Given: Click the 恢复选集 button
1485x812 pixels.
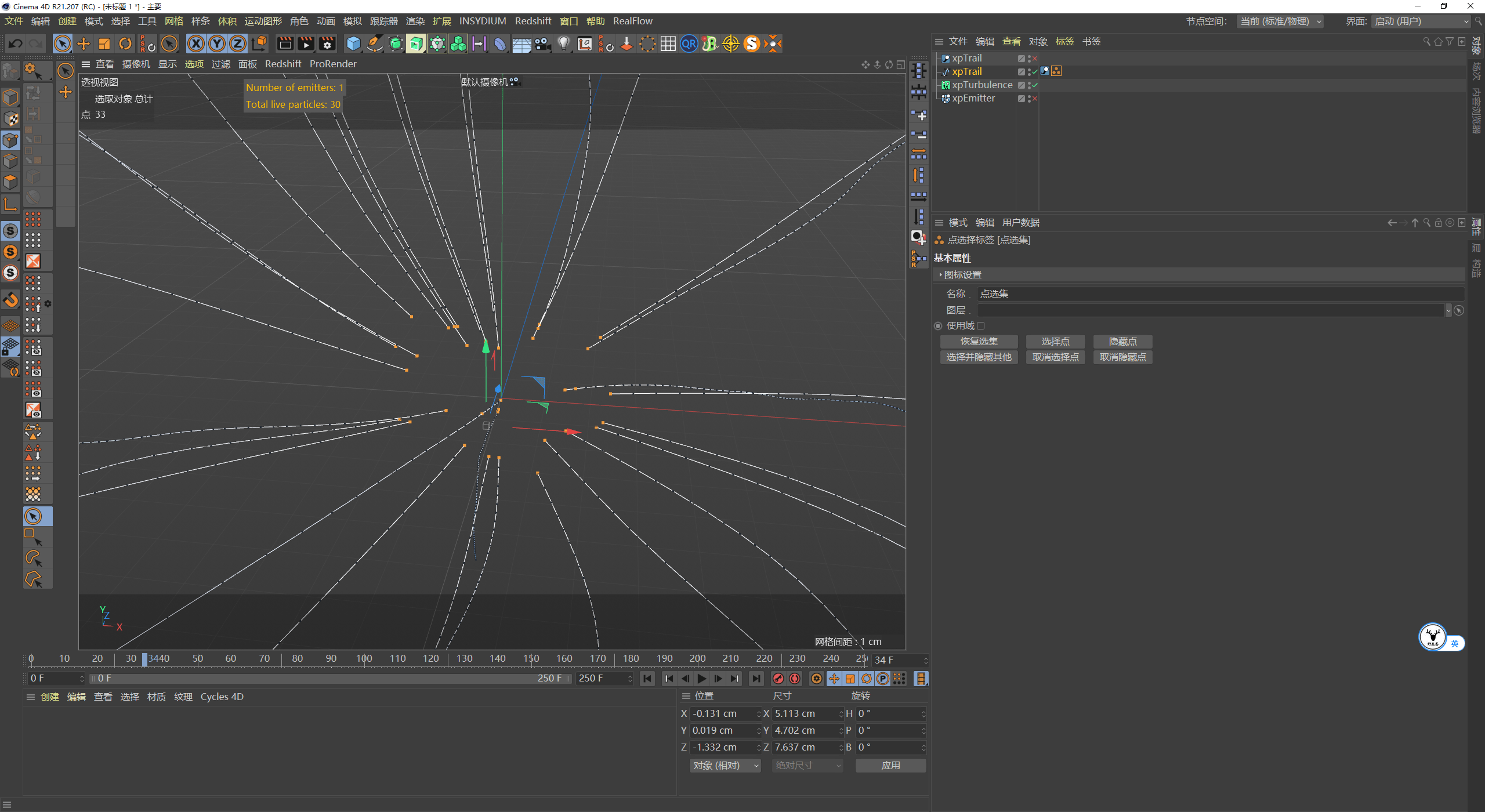Looking at the screenshot, I should point(979,341).
